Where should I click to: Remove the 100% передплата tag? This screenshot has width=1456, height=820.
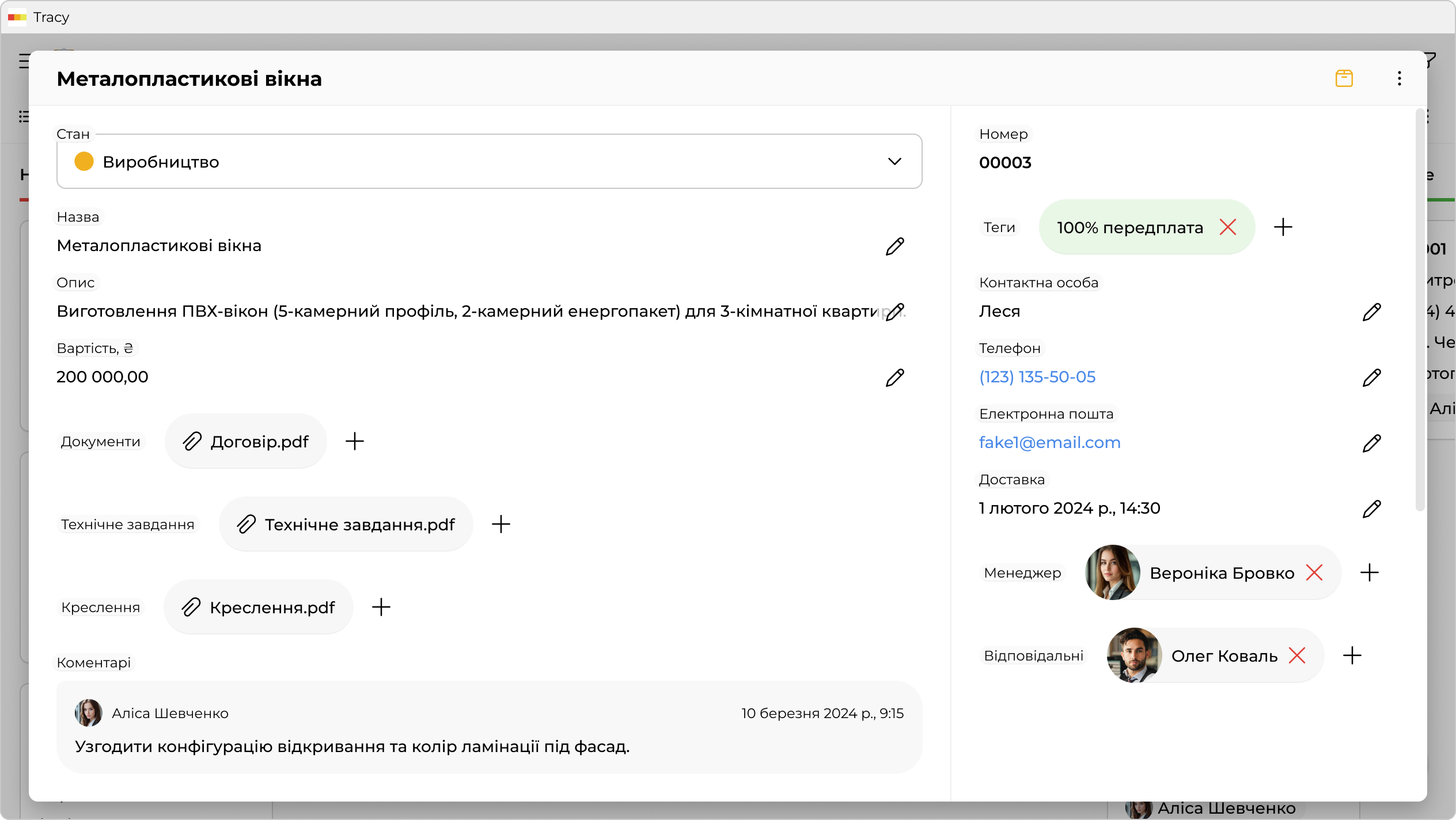coord(1227,227)
